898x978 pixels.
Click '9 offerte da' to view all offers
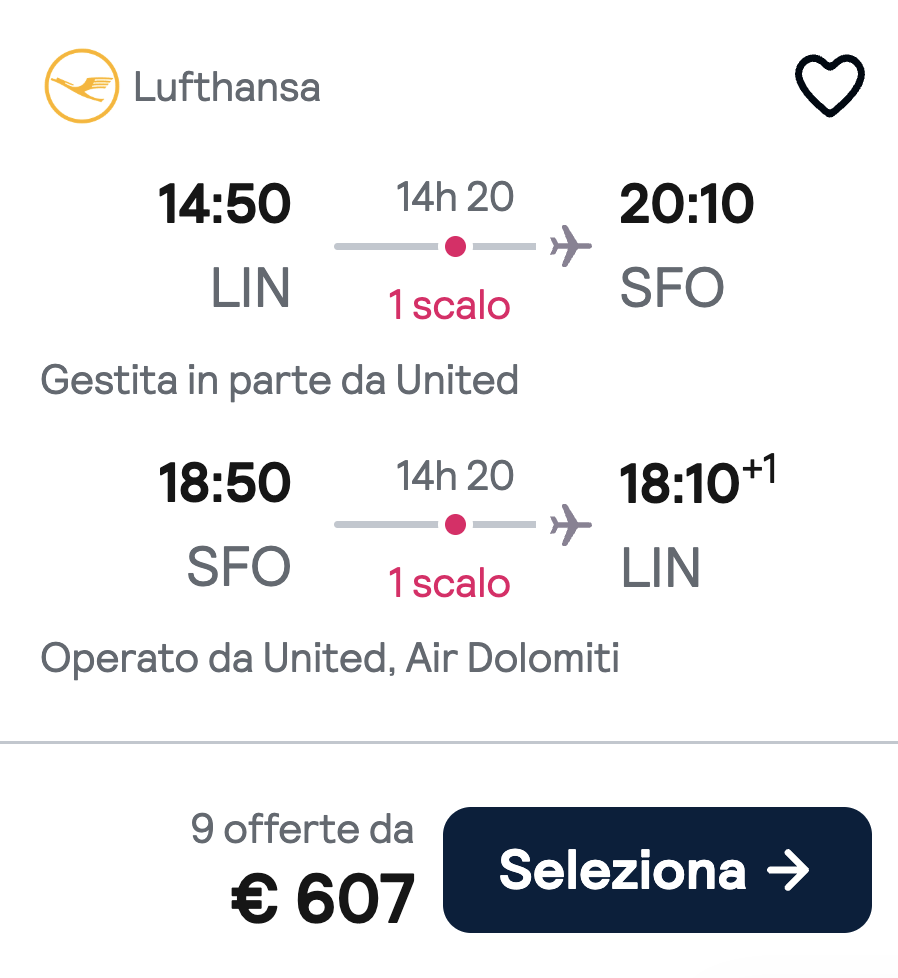[x=302, y=830]
